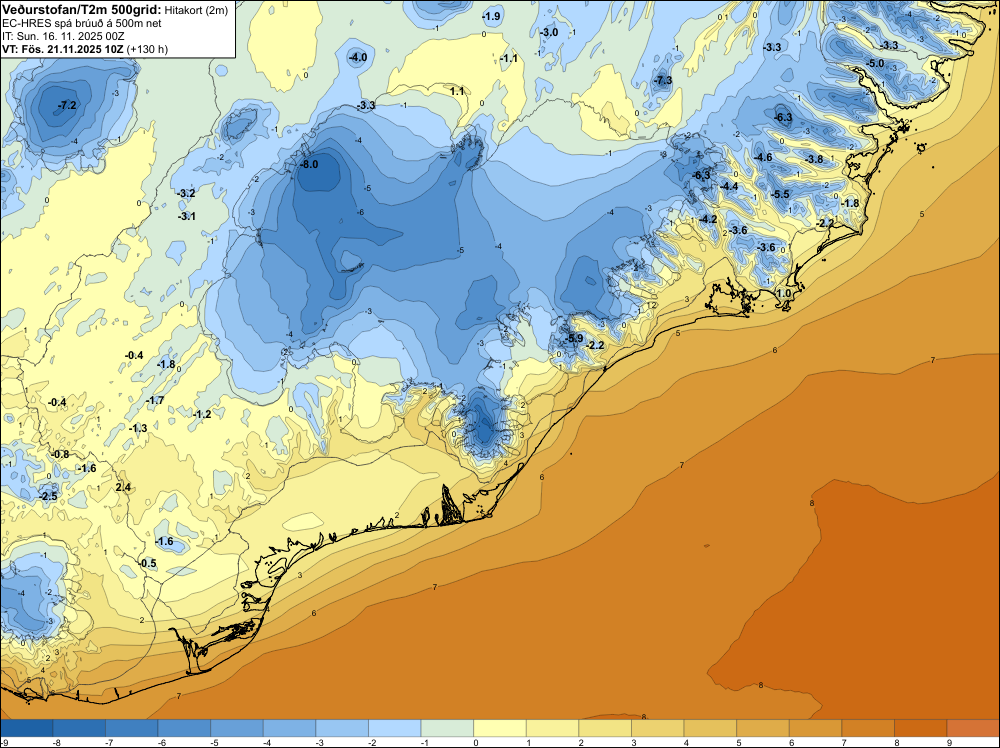The height and width of the screenshot is (748, 1000).
Task: Click the -3.8 temperature value
Action: (x=814, y=159)
